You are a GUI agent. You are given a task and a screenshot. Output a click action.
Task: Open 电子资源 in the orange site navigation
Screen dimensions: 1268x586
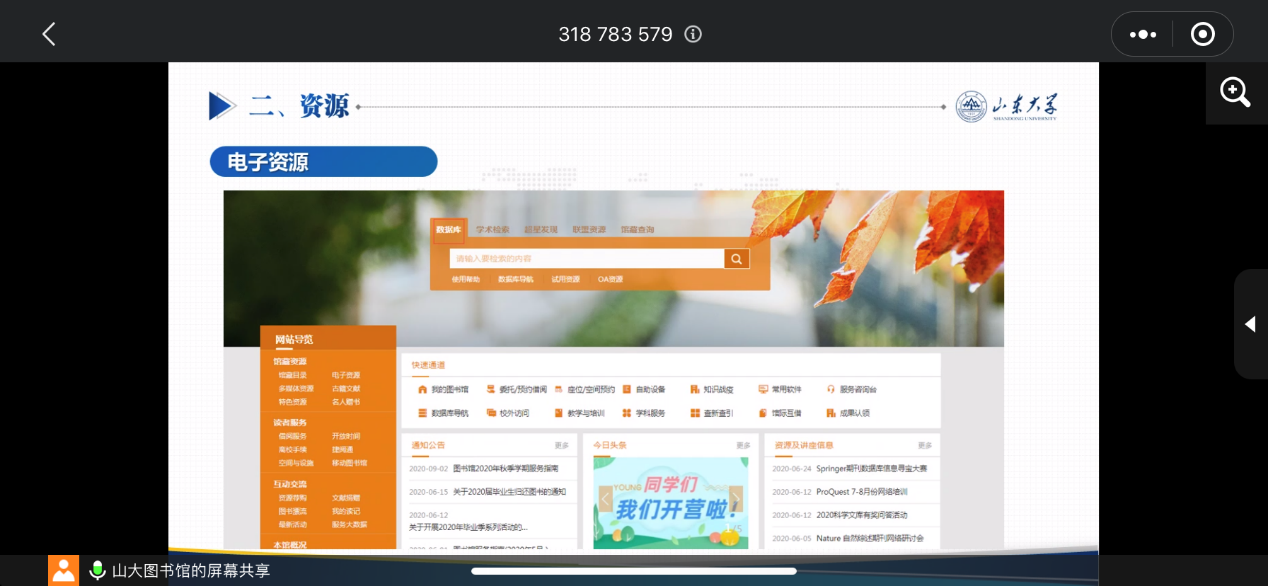346,375
